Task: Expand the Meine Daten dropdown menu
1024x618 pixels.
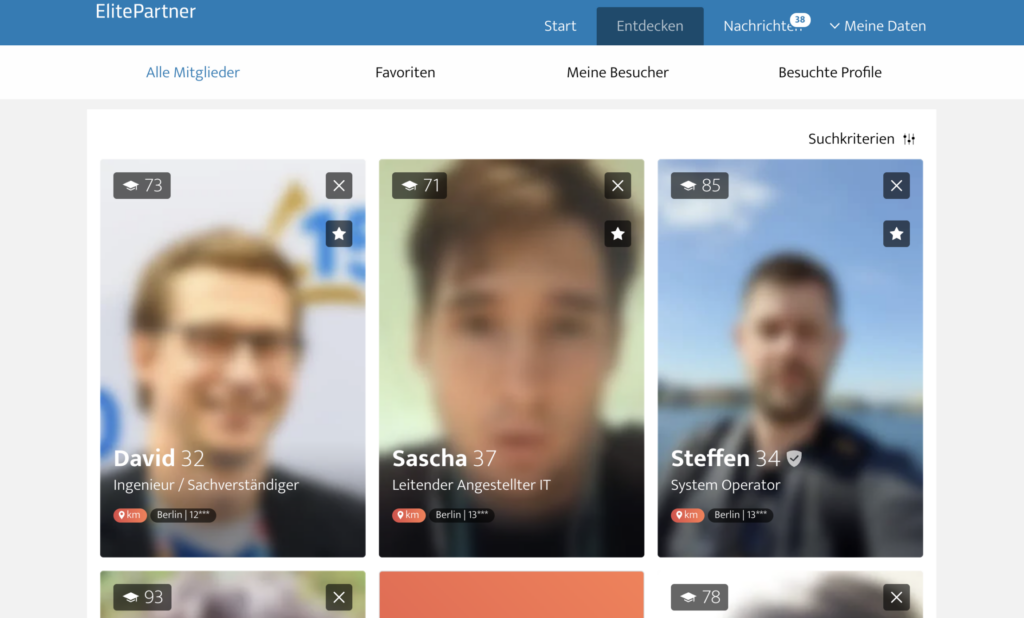Action: [x=878, y=26]
